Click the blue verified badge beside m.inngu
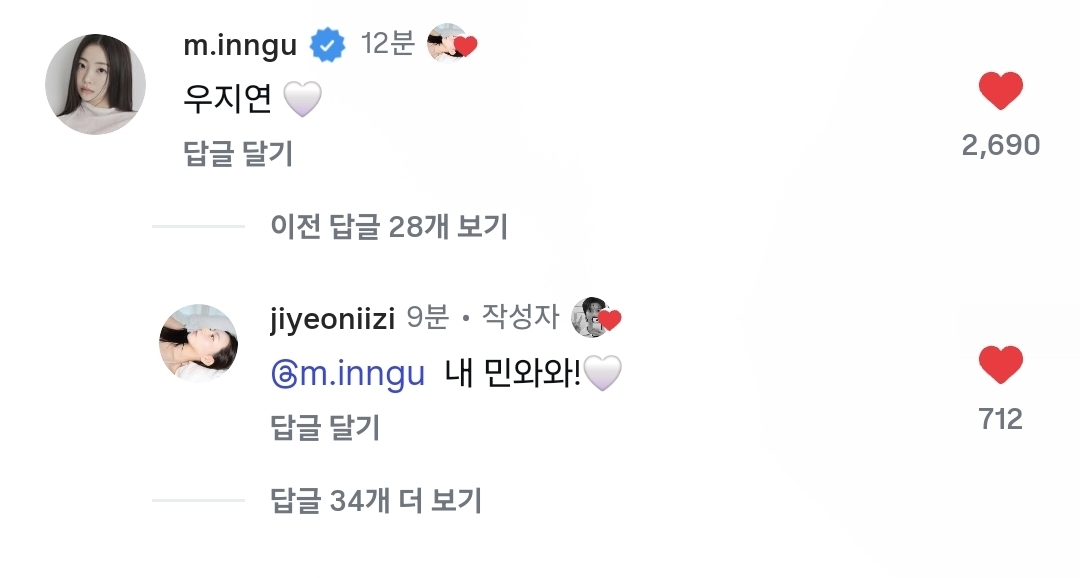1080x578 pixels. pos(327,45)
